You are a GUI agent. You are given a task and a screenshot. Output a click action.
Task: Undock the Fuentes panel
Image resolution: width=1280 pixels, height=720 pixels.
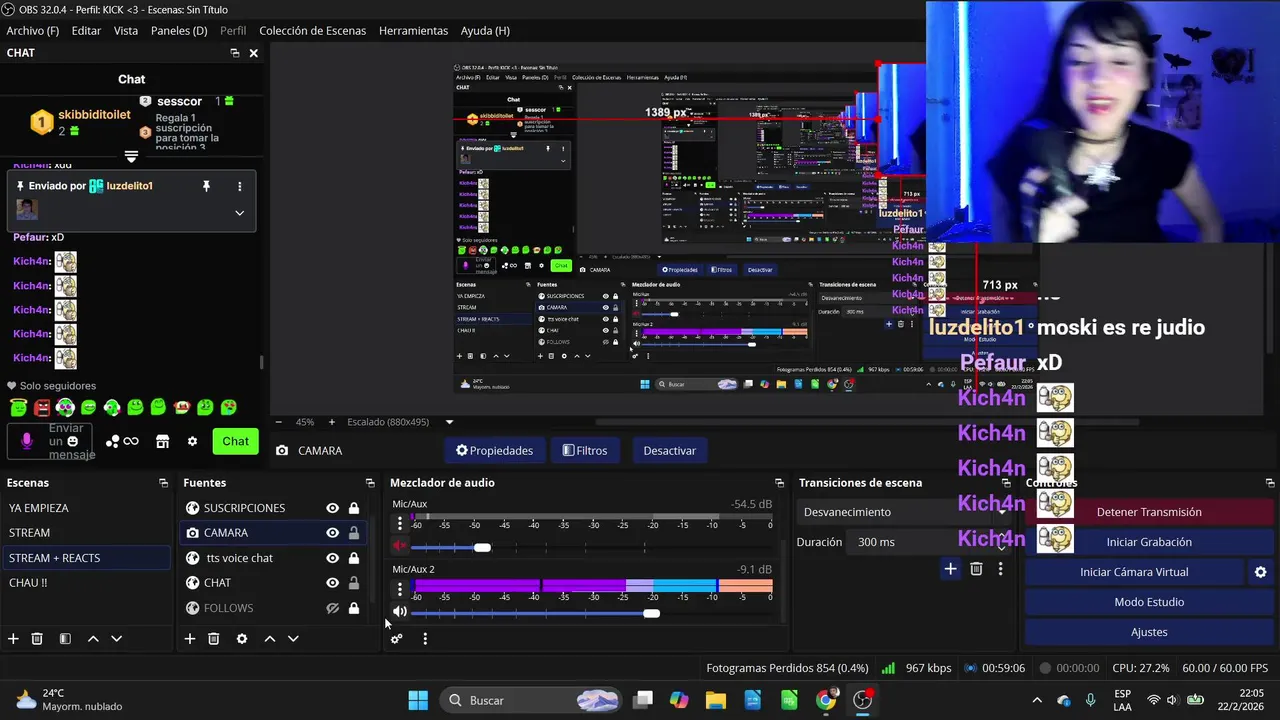[370, 483]
